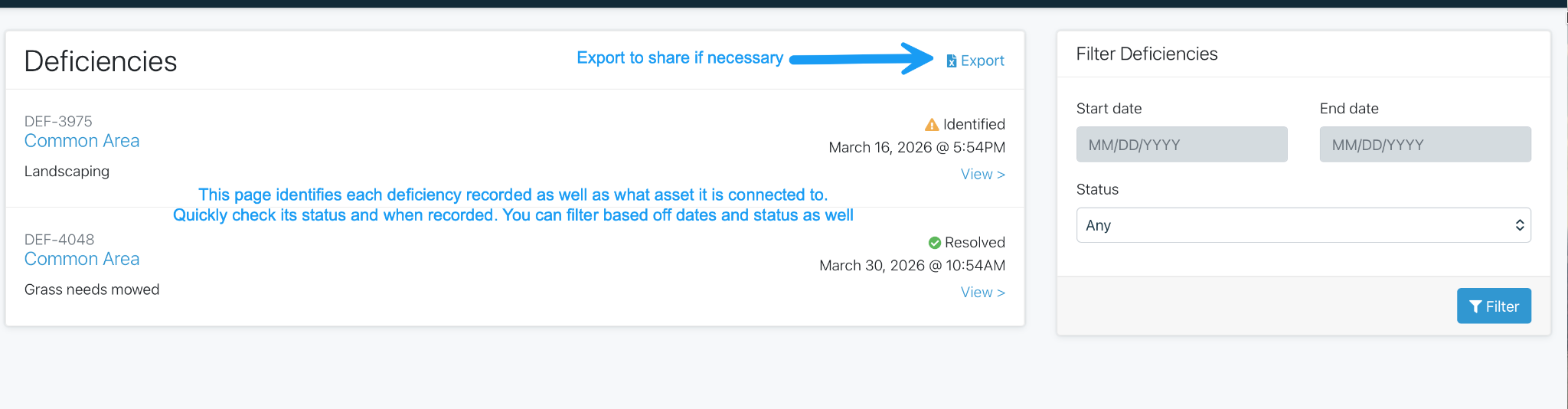Viewport: 1568px width, 409px height.
Task: Click the Filter Deficiencies panel header
Action: 1147,54
